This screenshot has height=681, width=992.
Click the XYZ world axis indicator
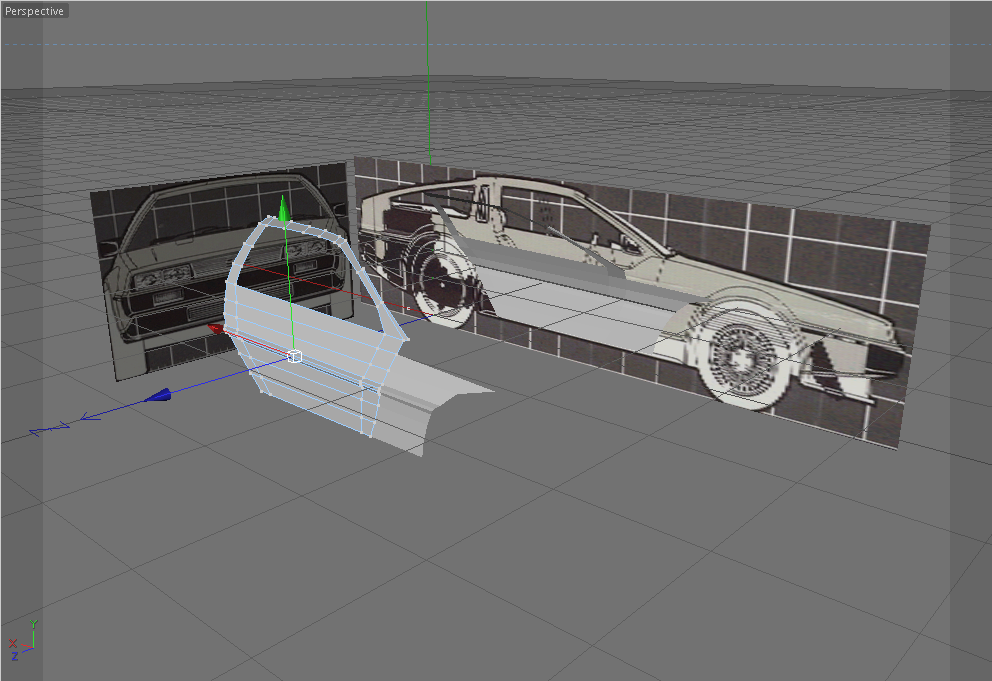pyautogui.click(x=22, y=640)
